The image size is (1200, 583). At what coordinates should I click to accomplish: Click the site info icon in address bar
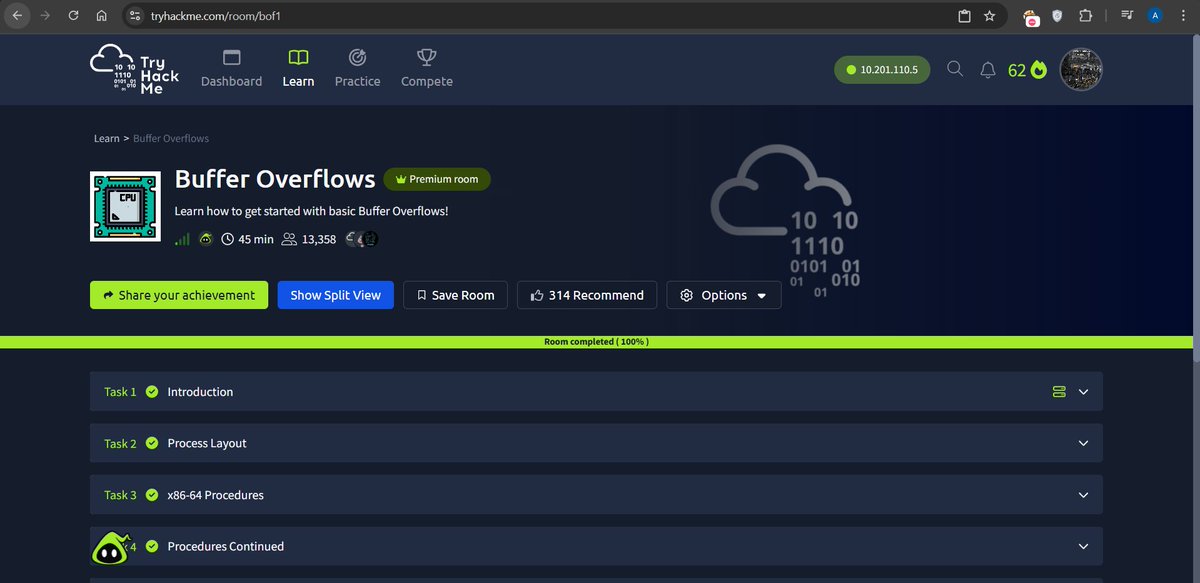coord(136,16)
